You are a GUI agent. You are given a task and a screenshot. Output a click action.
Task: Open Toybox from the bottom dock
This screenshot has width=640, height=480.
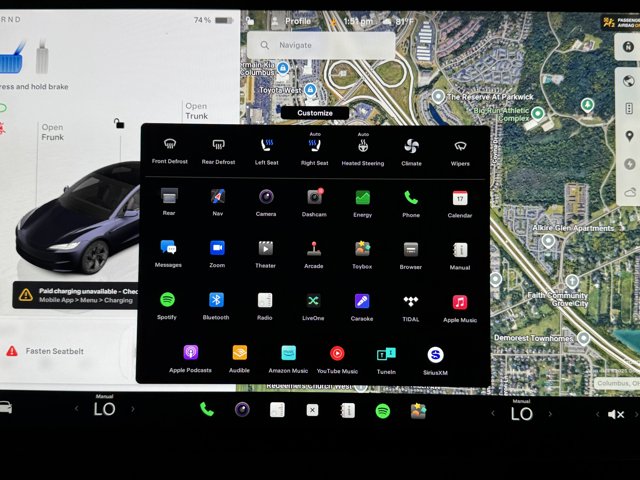click(418, 411)
